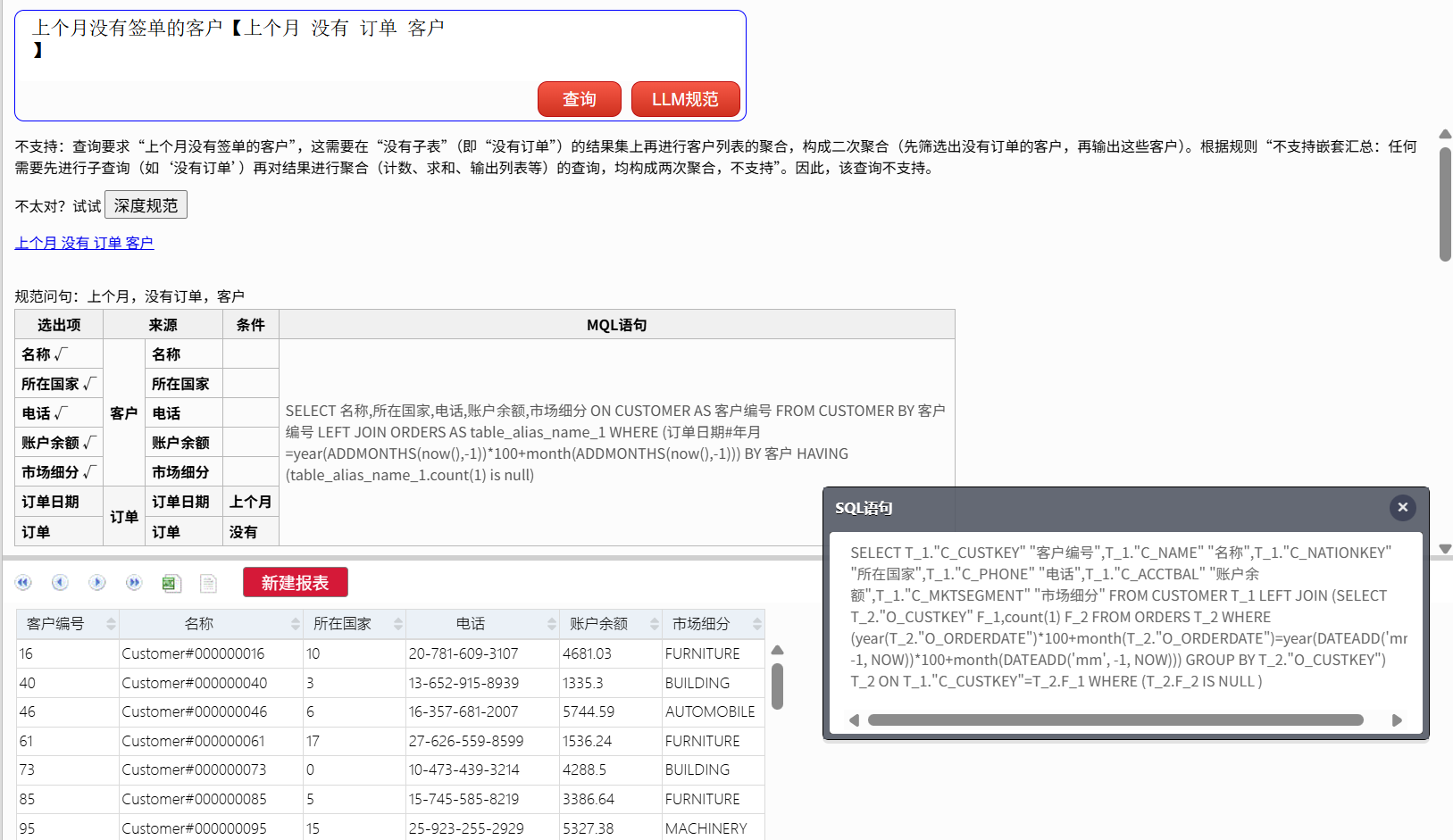Export results to Excel
Image resolution: width=1453 pixels, height=840 pixels.
point(171,583)
